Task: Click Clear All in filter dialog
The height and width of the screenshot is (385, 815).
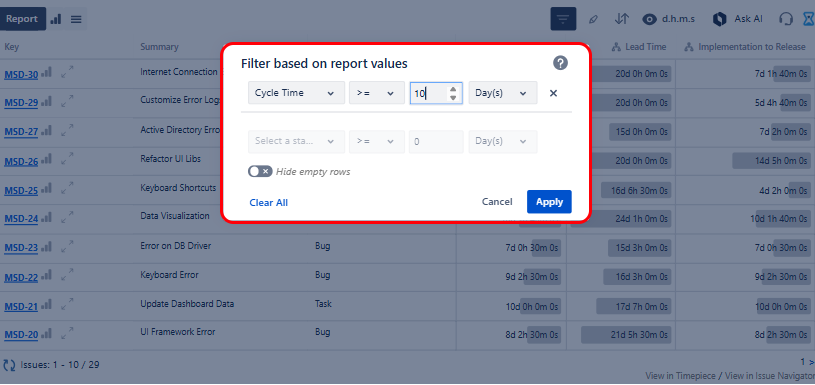Action: click(x=269, y=203)
